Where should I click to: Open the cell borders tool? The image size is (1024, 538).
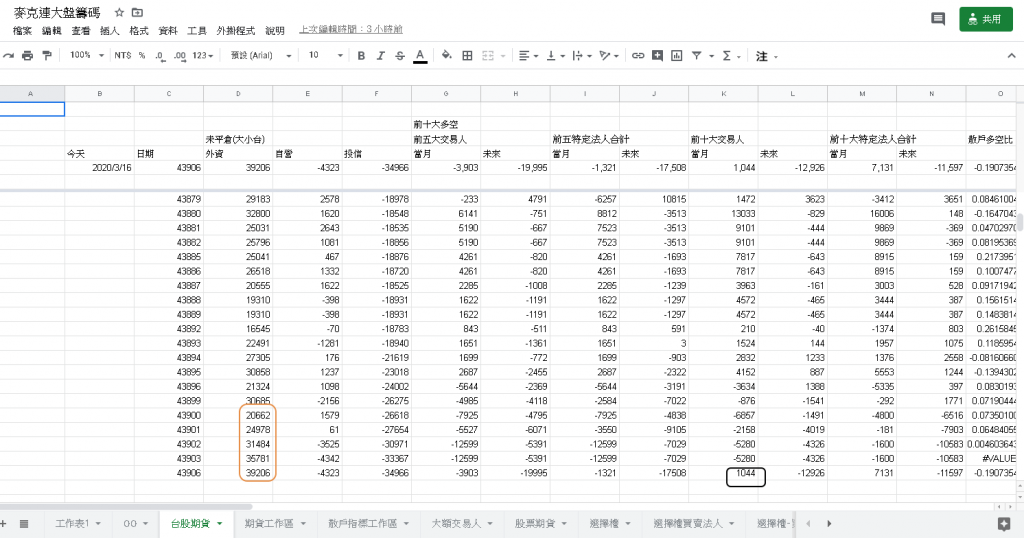point(467,56)
